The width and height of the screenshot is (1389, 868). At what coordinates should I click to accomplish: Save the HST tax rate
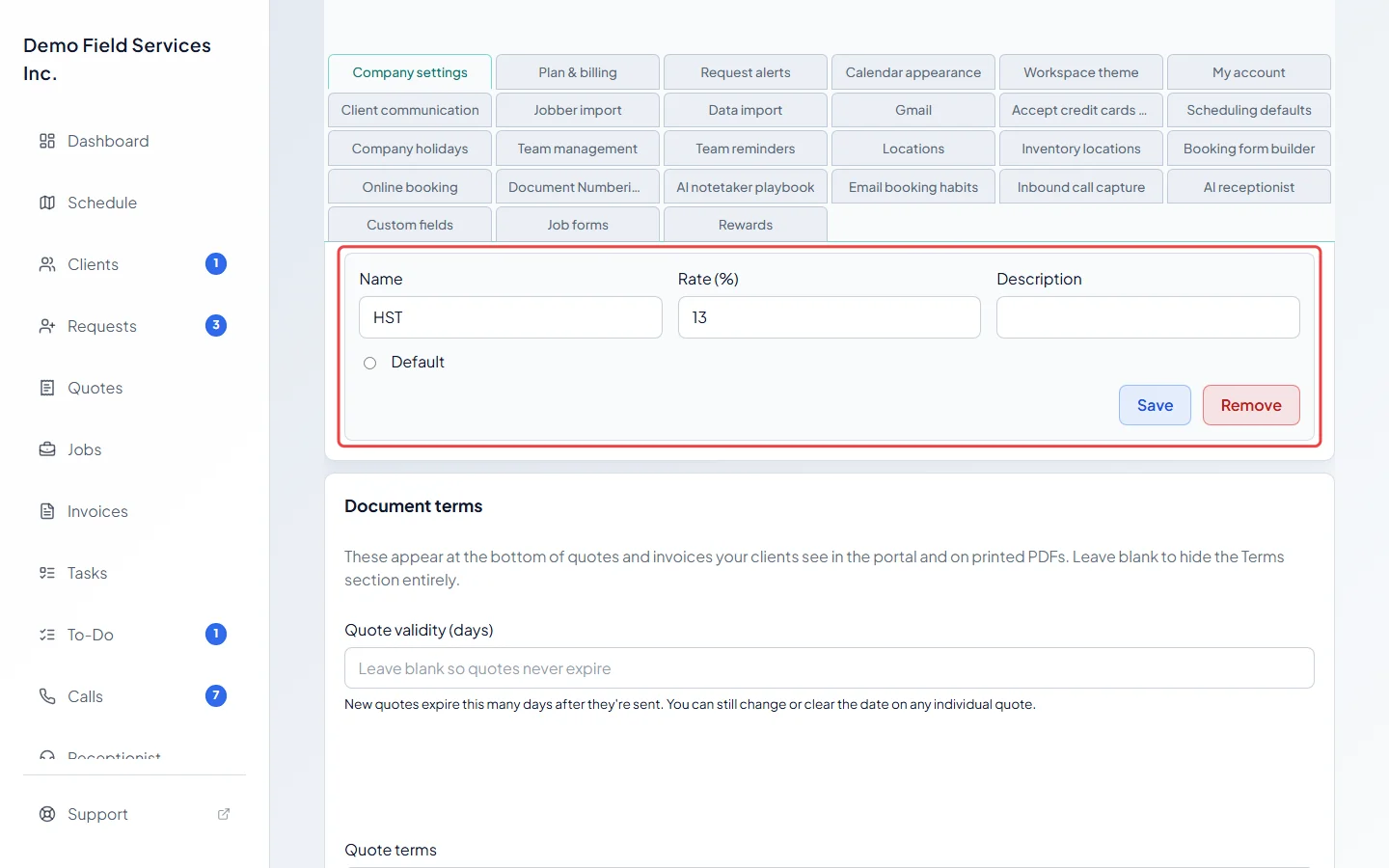1155,405
